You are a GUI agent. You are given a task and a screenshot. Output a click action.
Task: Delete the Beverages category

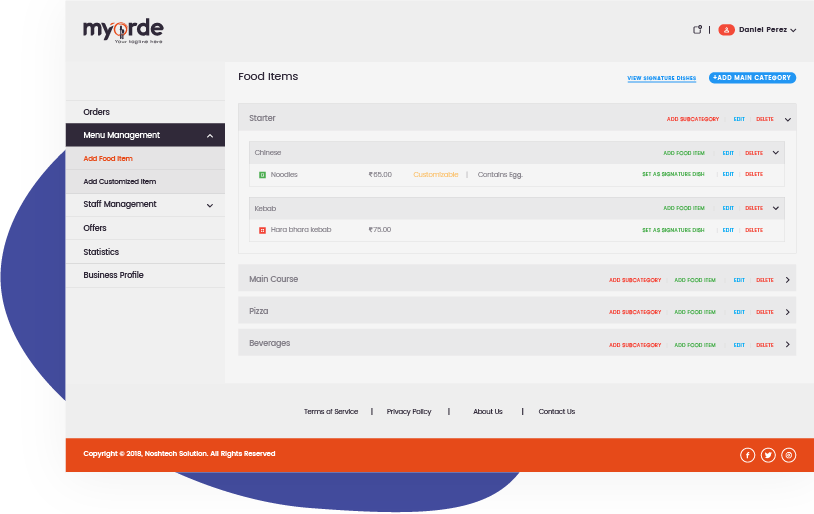point(765,345)
